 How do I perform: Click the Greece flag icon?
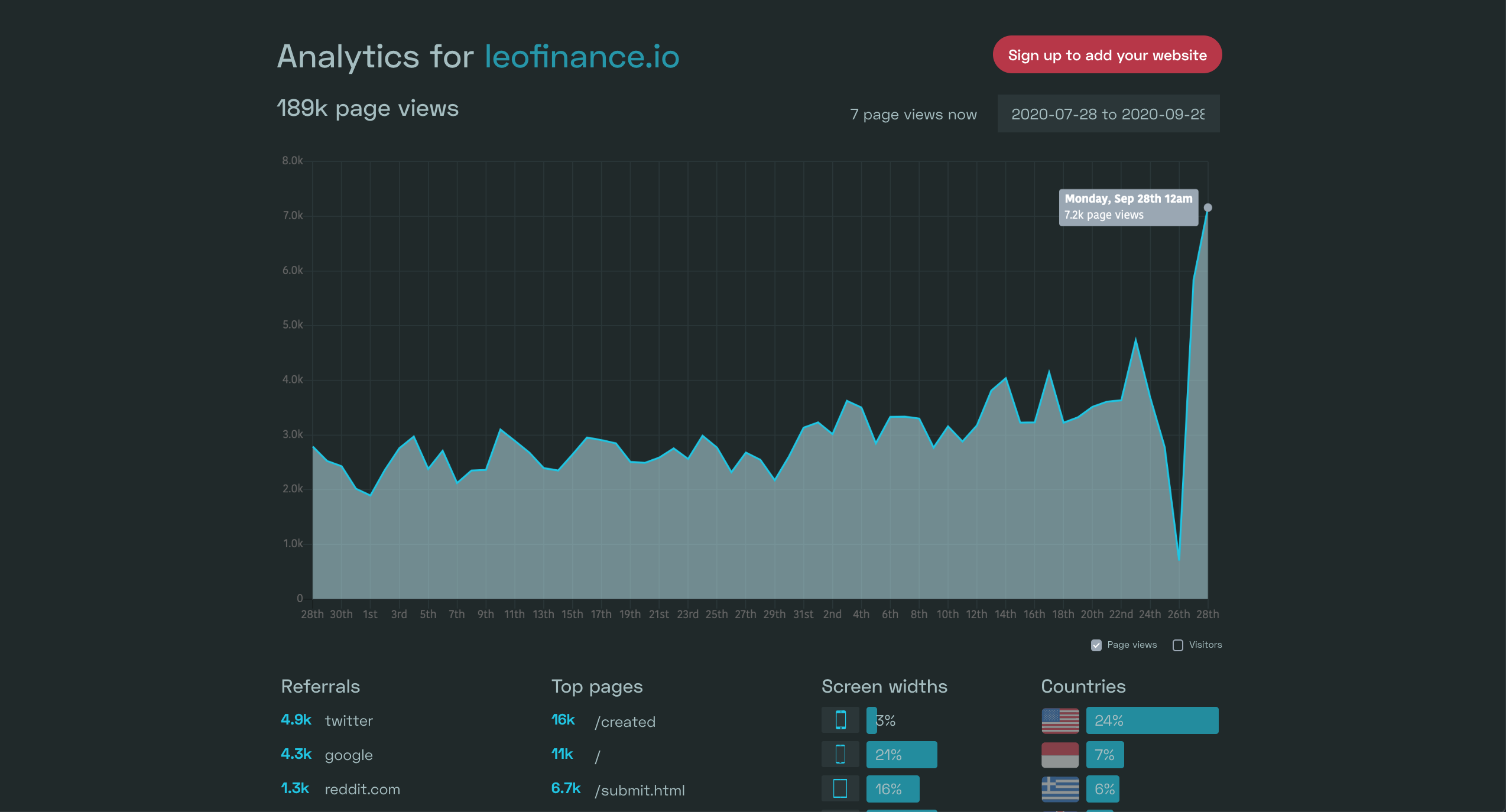coord(1060,789)
